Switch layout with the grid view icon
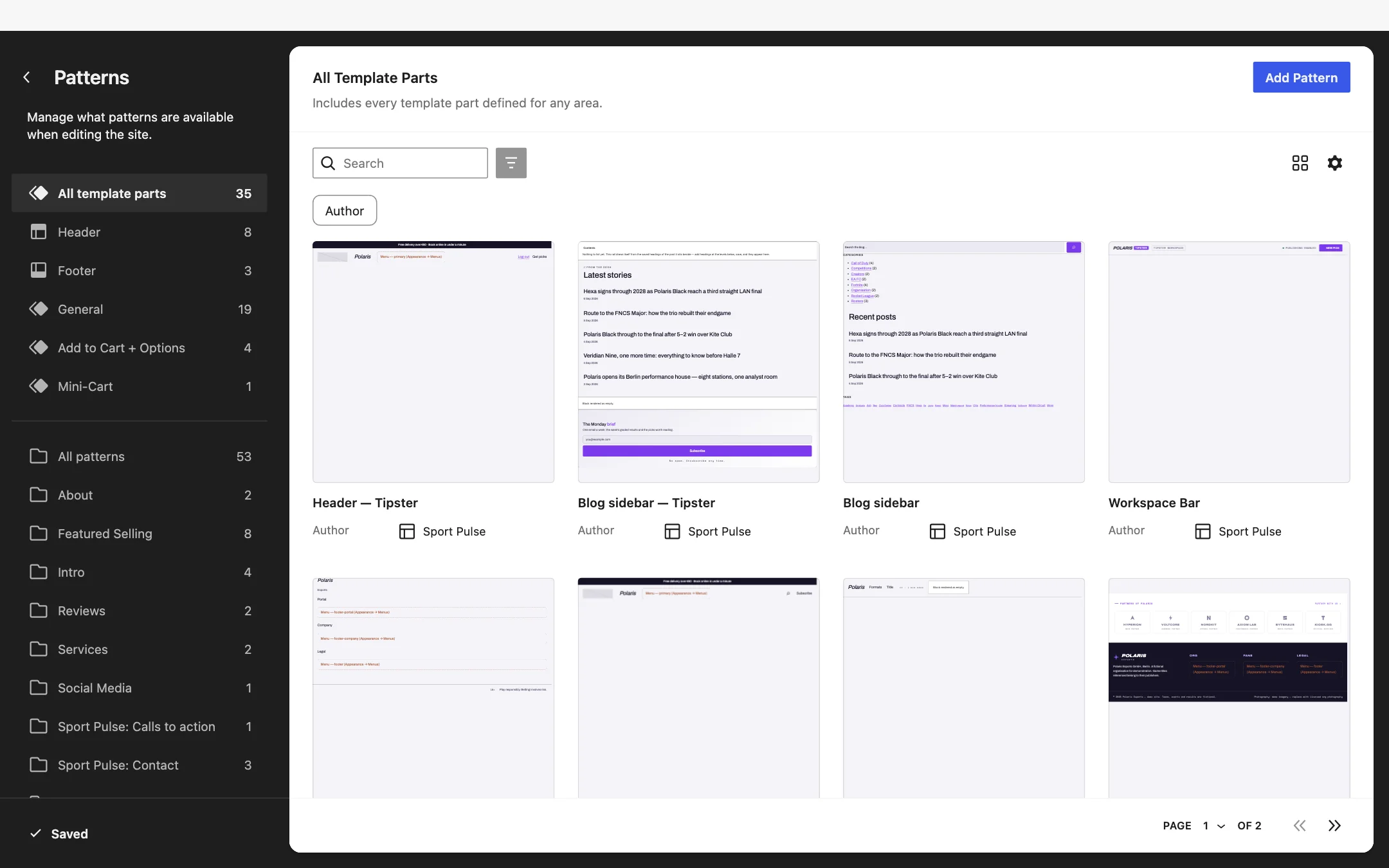The width and height of the screenshot is (1389, 868). 1300,163
